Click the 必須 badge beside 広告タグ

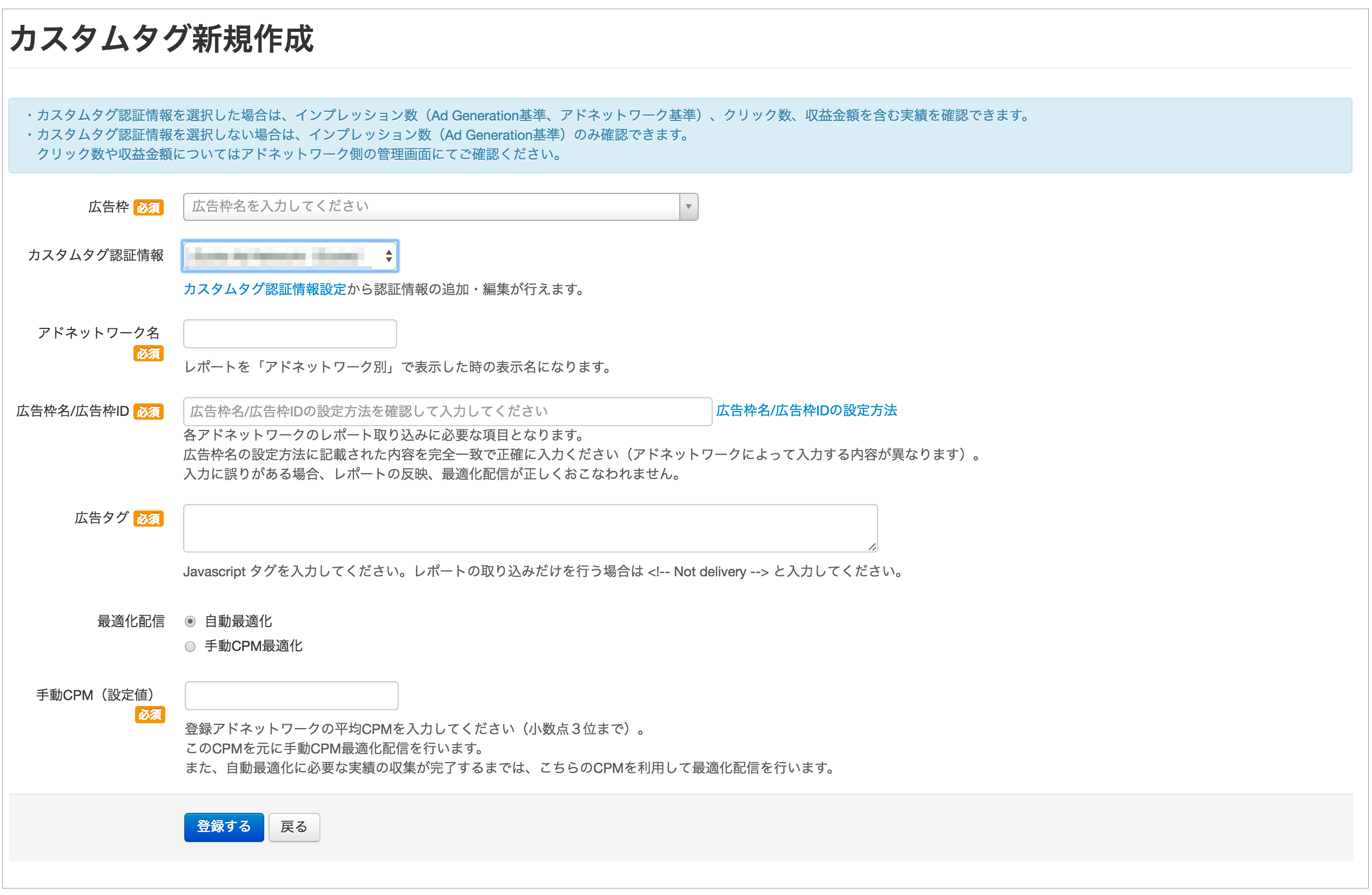[x=149, y=519]
